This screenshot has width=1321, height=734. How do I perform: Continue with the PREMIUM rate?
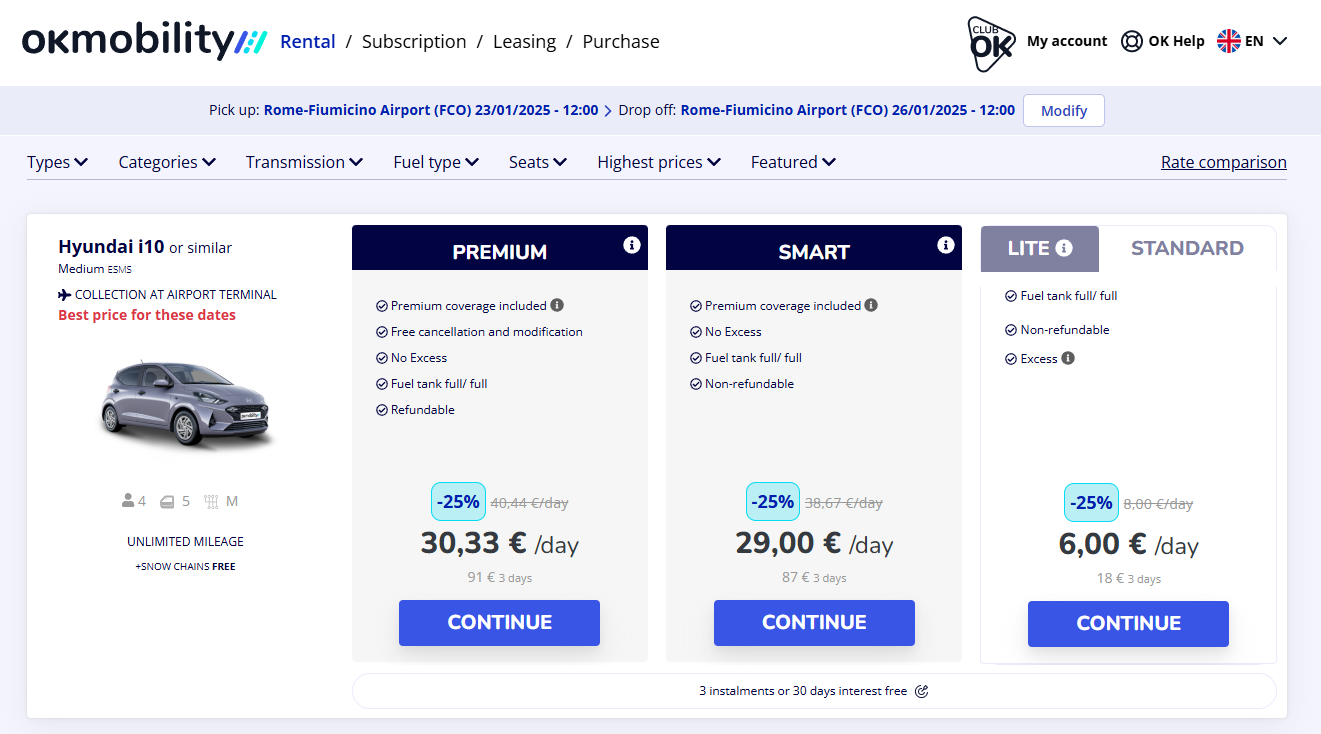pos(499,622)
